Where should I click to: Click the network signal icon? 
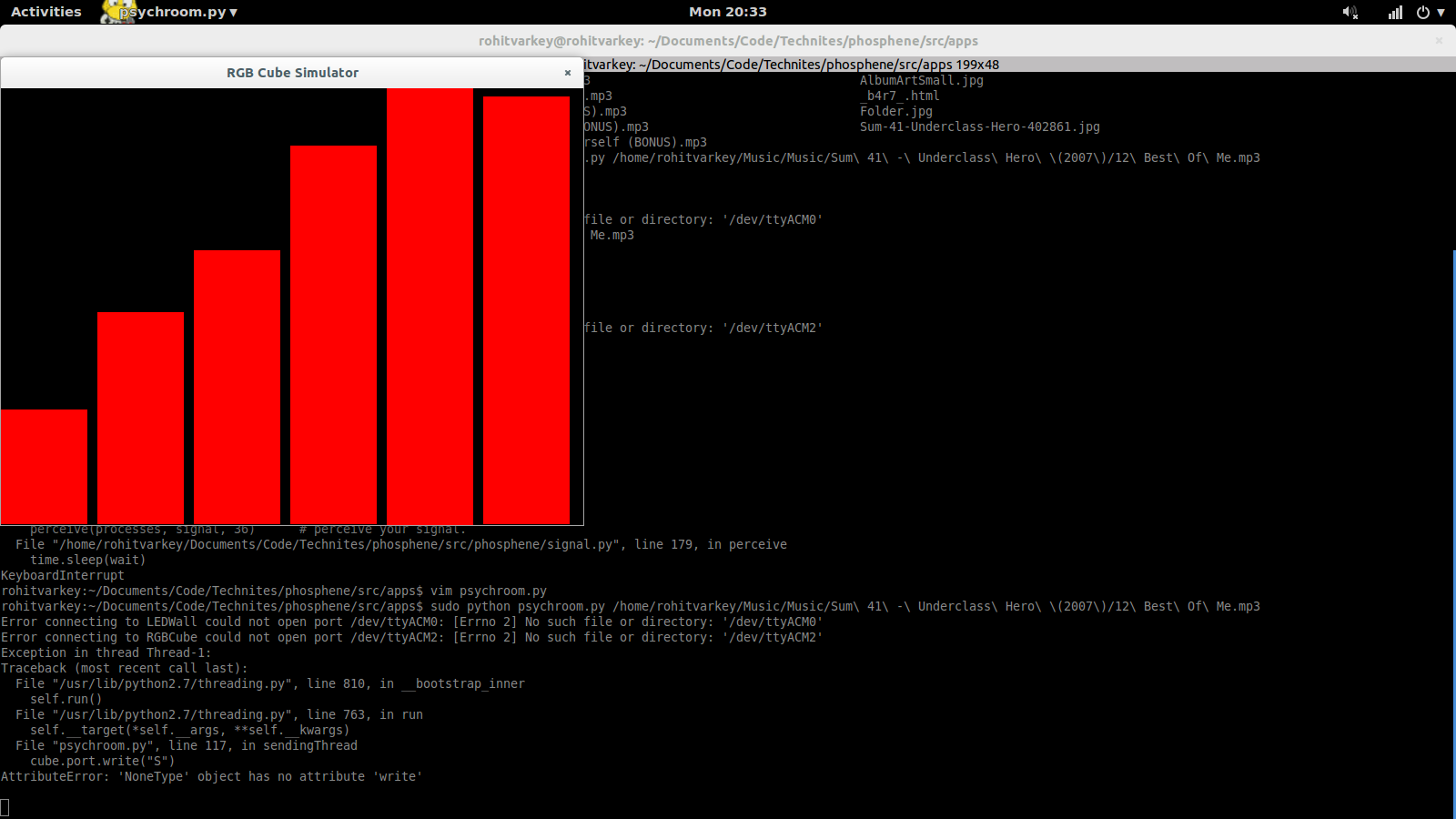(1395, 12)
